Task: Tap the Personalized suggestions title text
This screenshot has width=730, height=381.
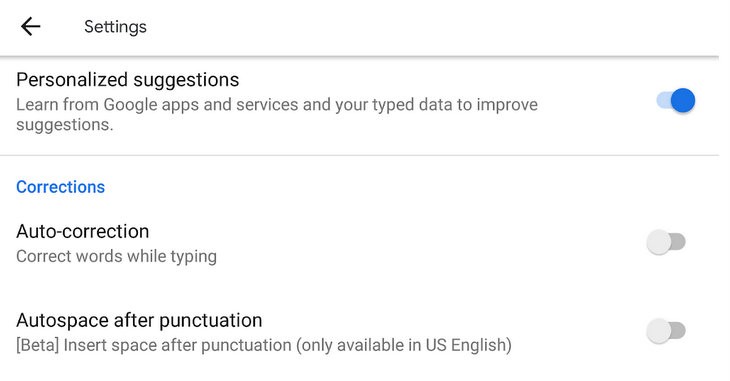Action: click(x=128, y=80)
